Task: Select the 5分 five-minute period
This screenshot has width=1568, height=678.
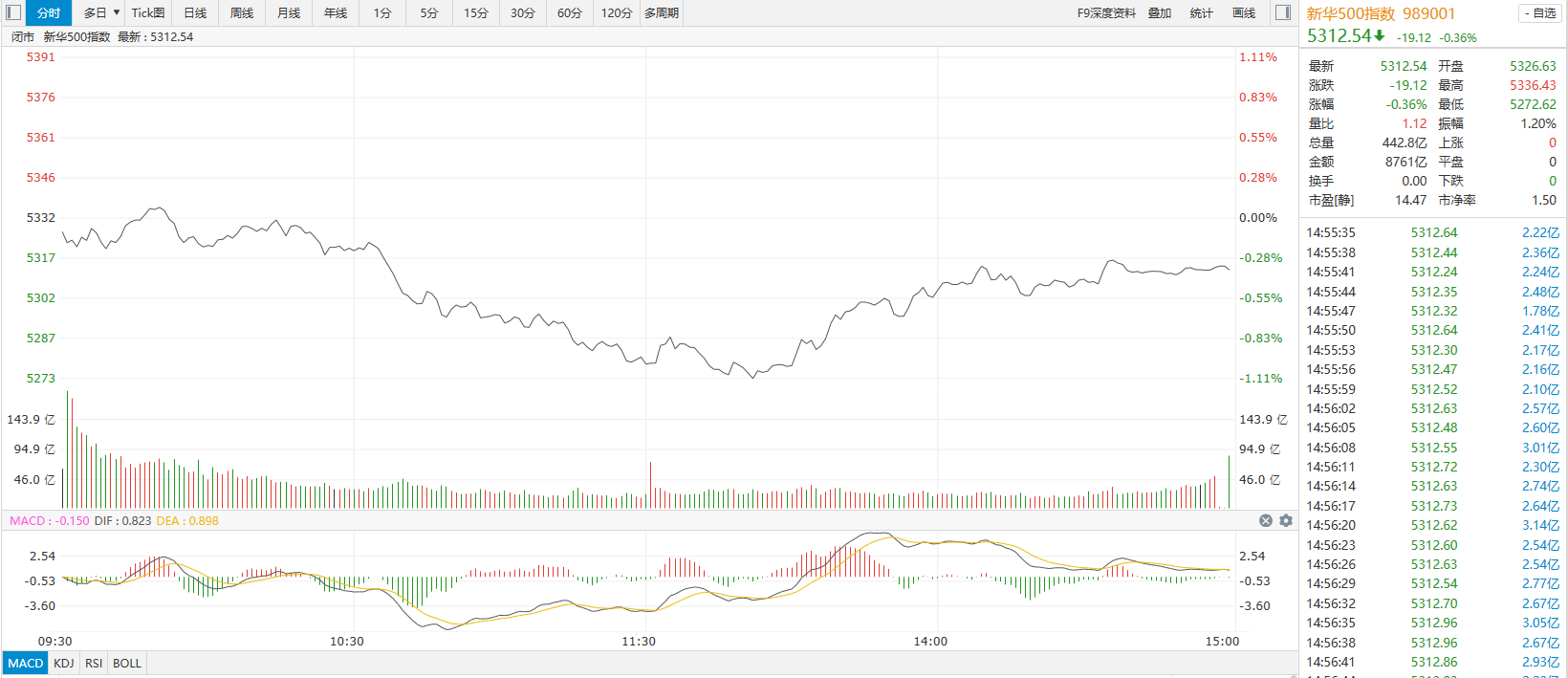Action: point(429,12)
